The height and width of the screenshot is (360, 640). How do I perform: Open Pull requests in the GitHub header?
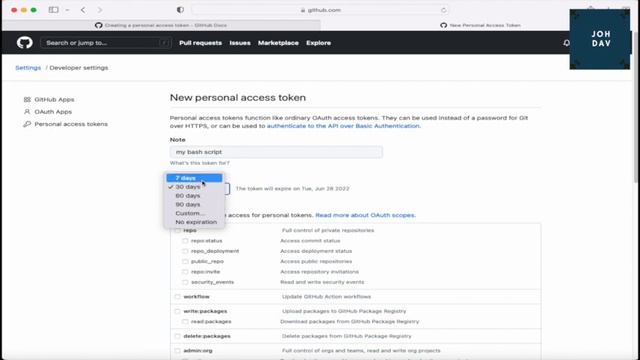click(x=200, y=43)
